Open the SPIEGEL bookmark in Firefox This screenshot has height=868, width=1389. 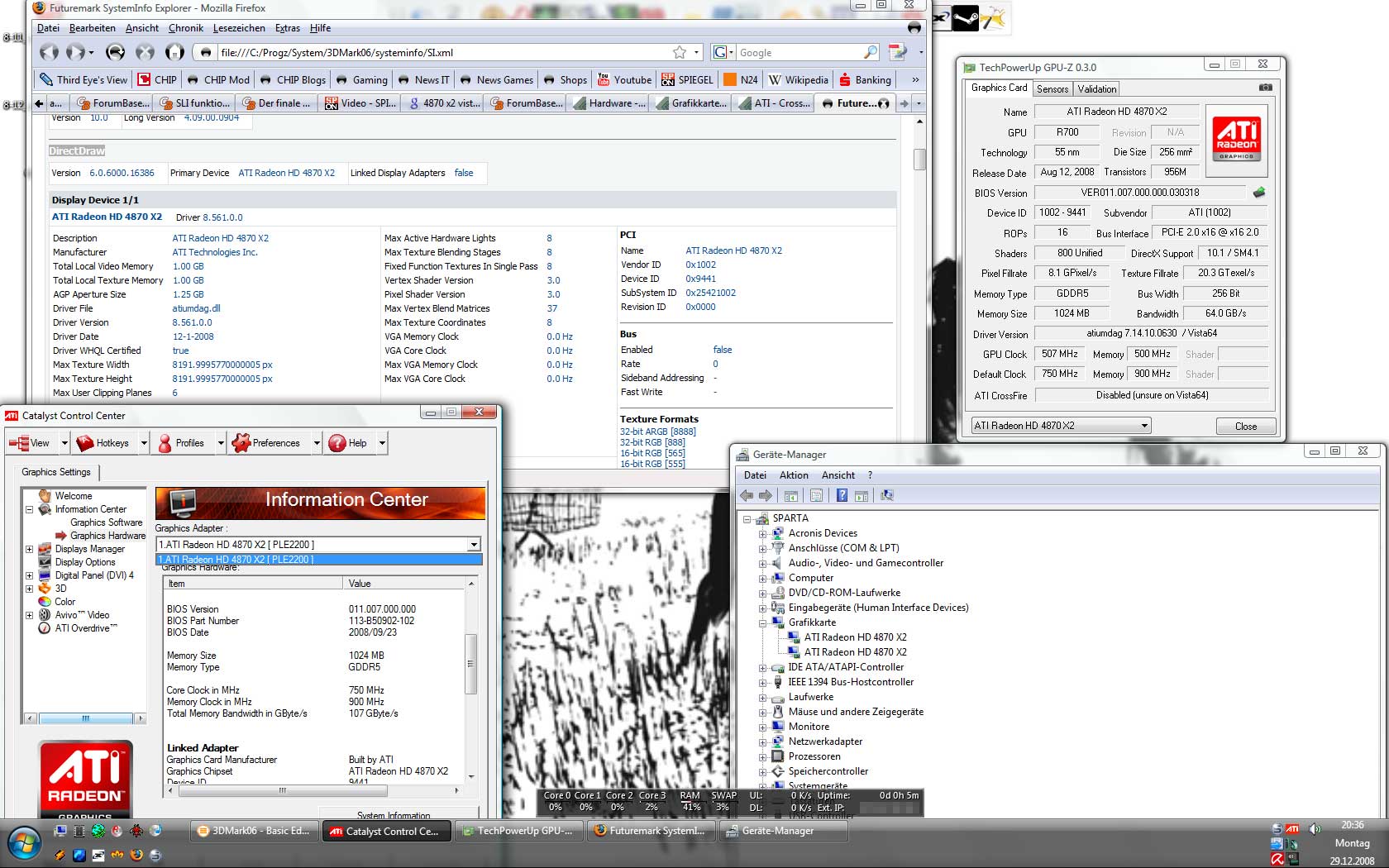point(687,80)
